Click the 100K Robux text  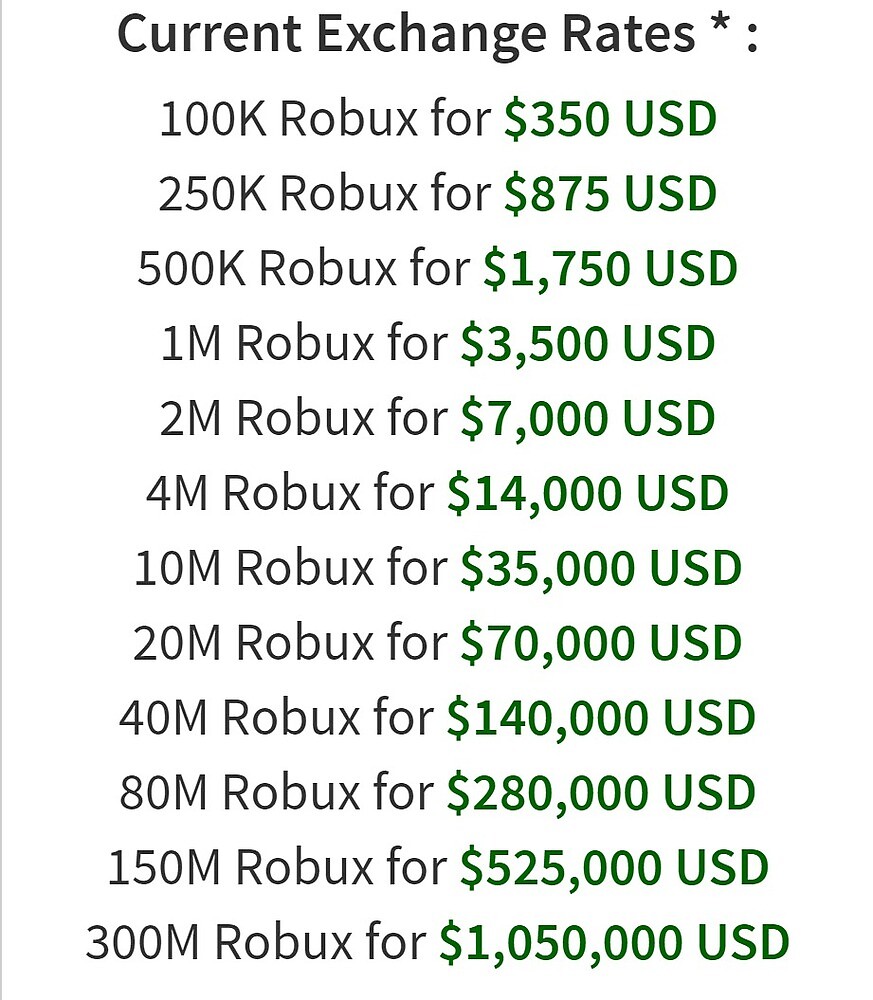point(288,120)
